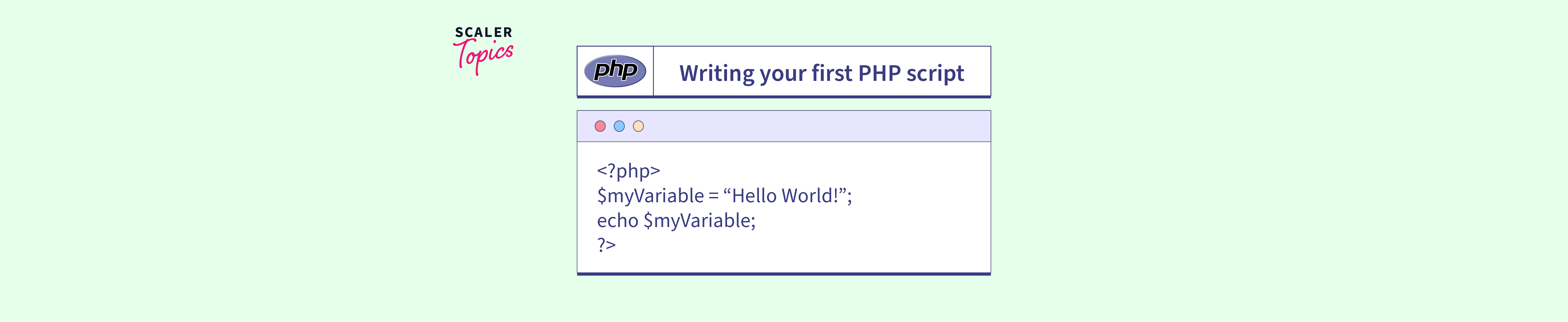Click the equals sign in the code

(713, 196)
